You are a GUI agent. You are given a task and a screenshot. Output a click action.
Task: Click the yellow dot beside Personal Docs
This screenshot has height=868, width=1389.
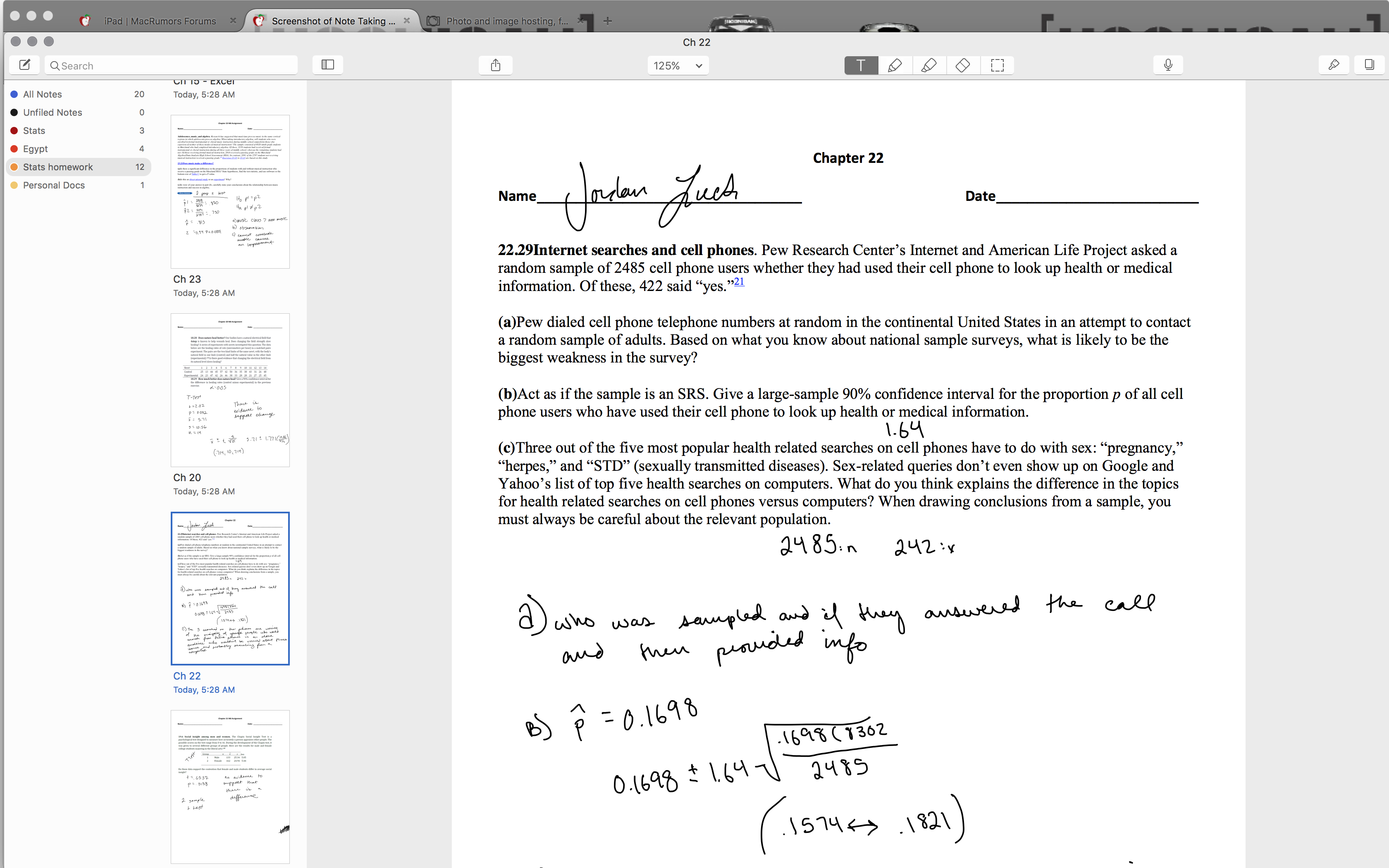(x=14, y=186)
